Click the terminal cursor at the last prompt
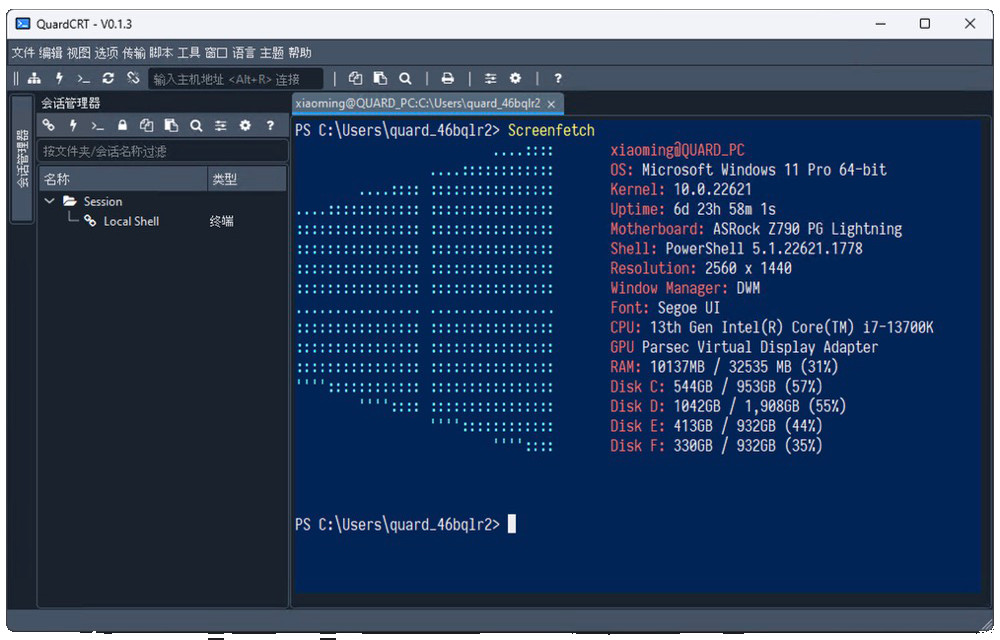 511,524
